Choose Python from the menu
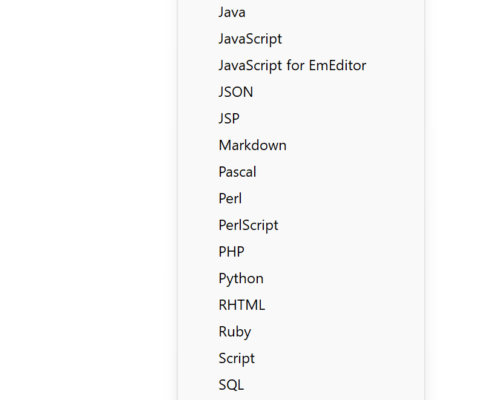Screen dimensions: 495x400 [x=301, y=278]
